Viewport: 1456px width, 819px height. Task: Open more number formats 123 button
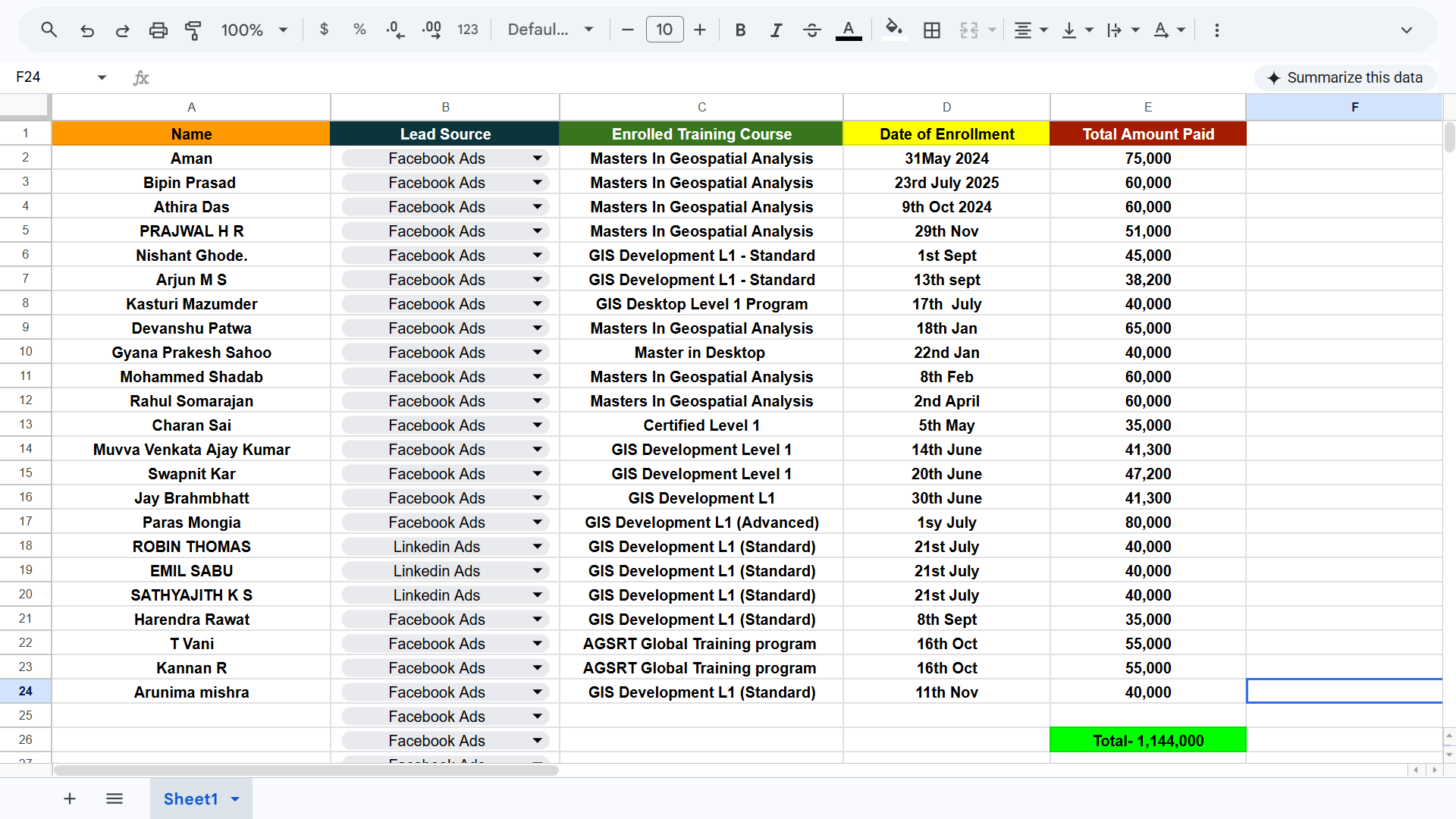[468, 30]
